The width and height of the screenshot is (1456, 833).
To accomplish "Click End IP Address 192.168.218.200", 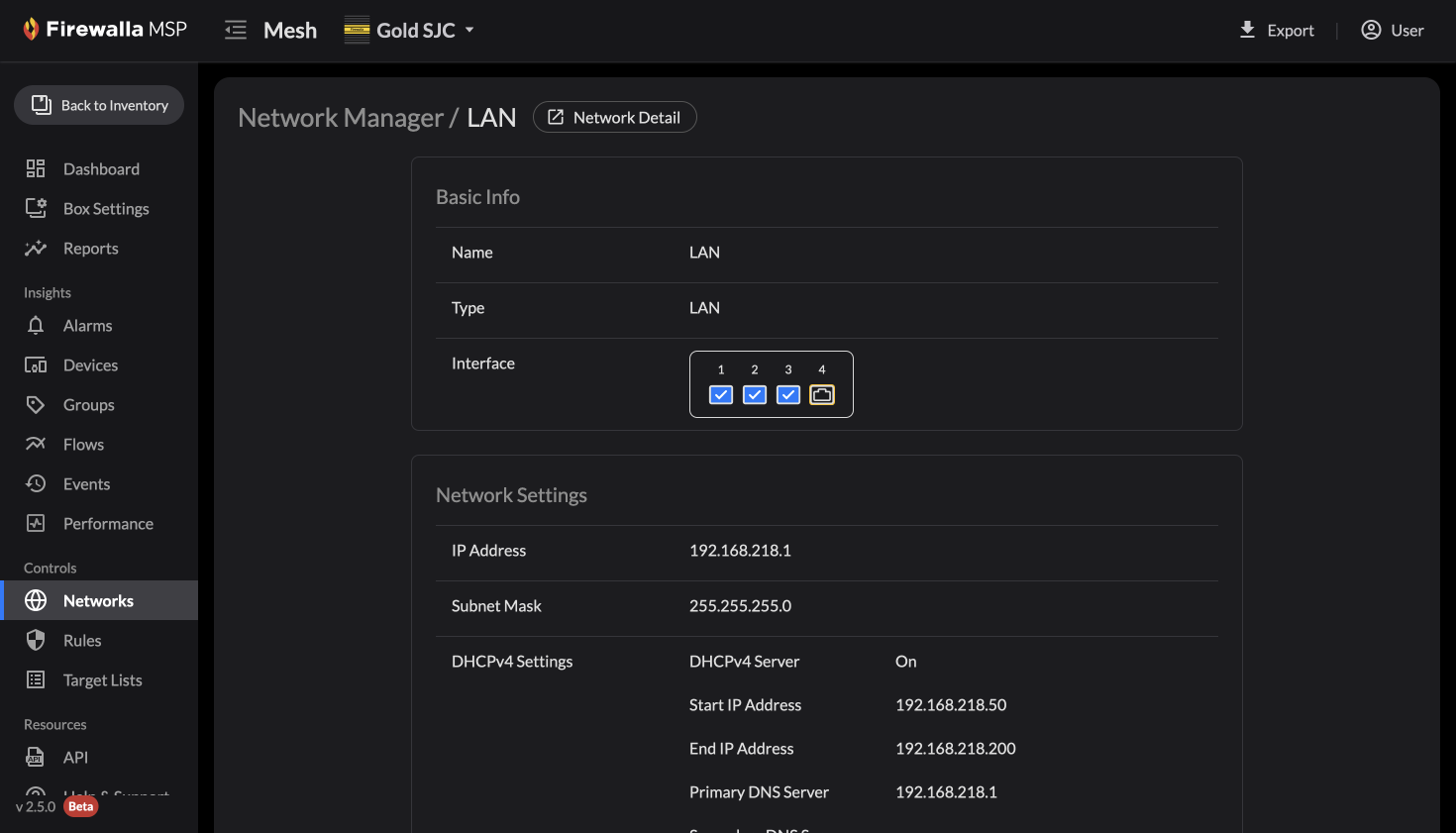I will click(x=956, y=749).
